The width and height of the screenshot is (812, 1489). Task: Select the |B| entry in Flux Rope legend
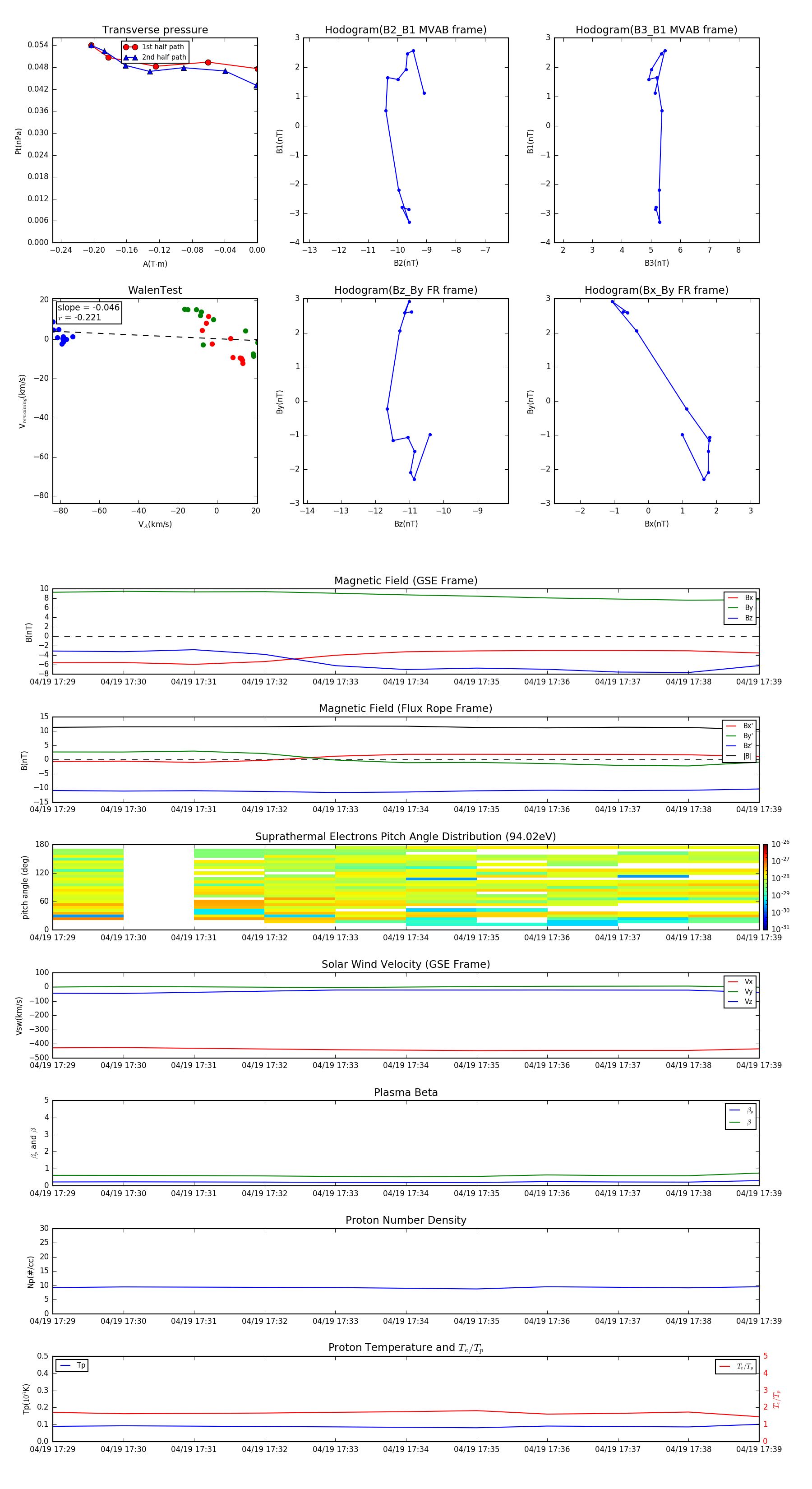pos(740,756)
